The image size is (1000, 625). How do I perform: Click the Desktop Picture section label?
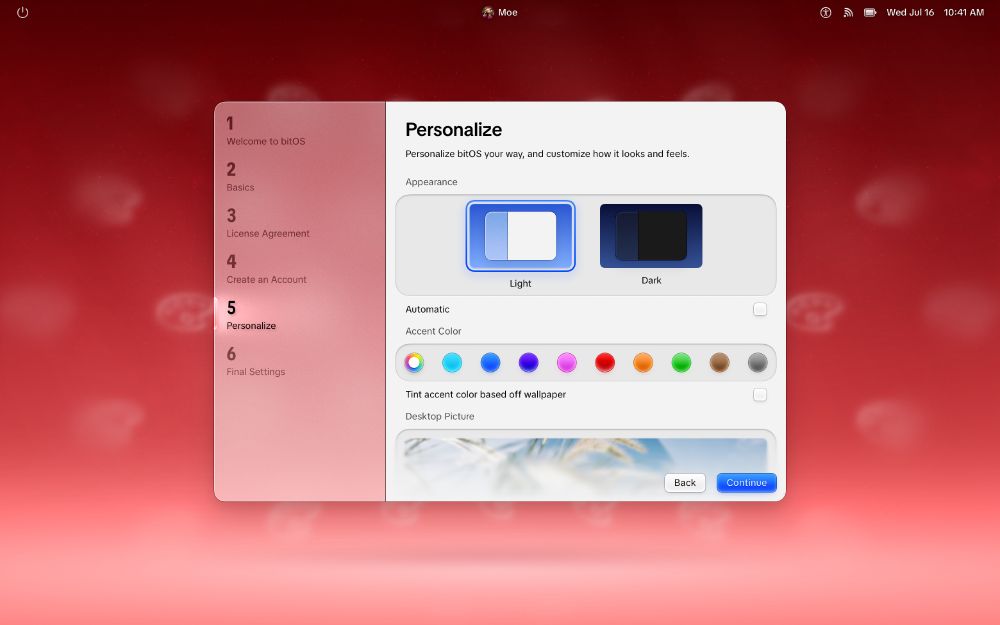439,416
